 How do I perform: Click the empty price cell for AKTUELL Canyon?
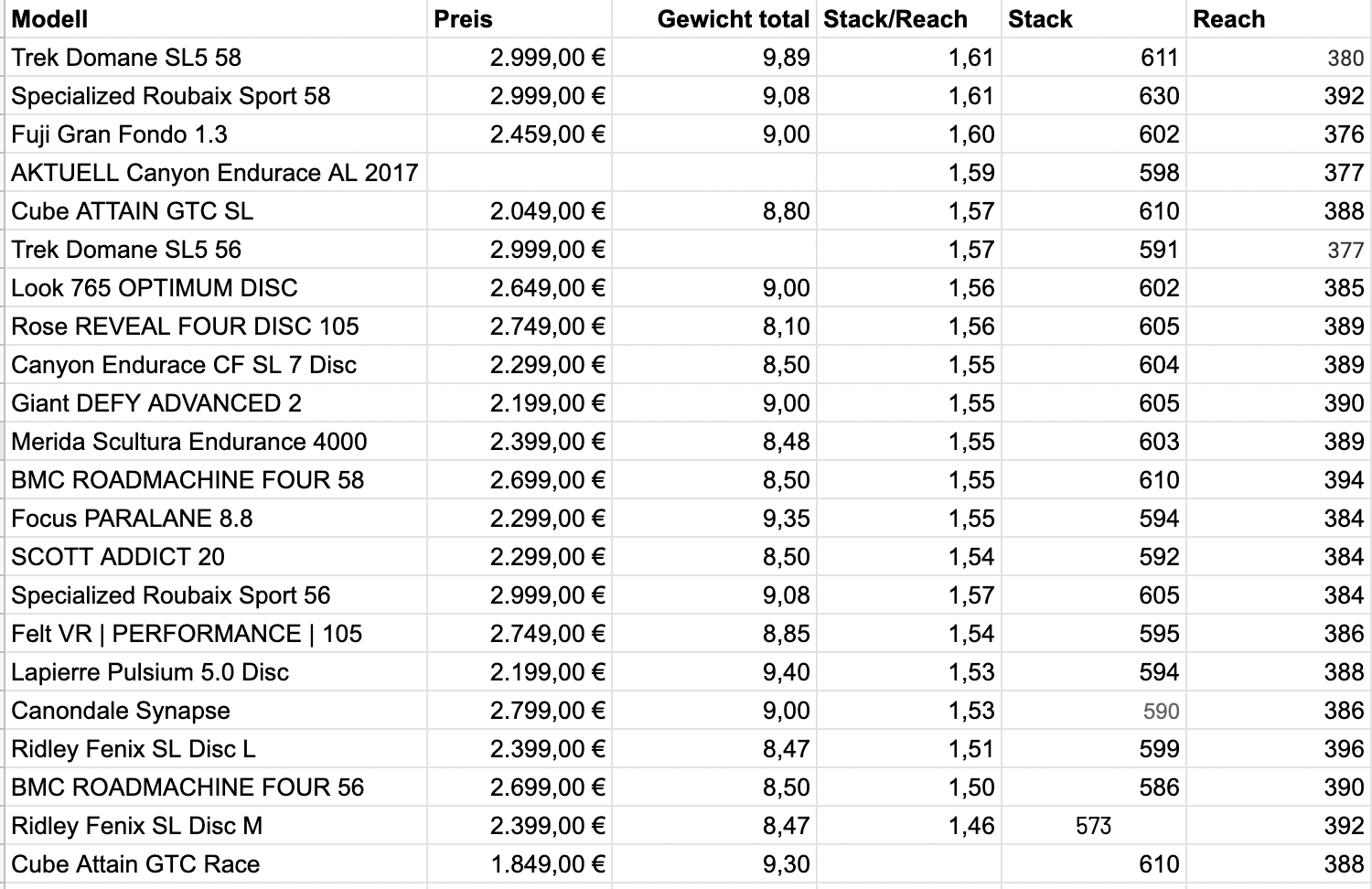click(519, 173)
